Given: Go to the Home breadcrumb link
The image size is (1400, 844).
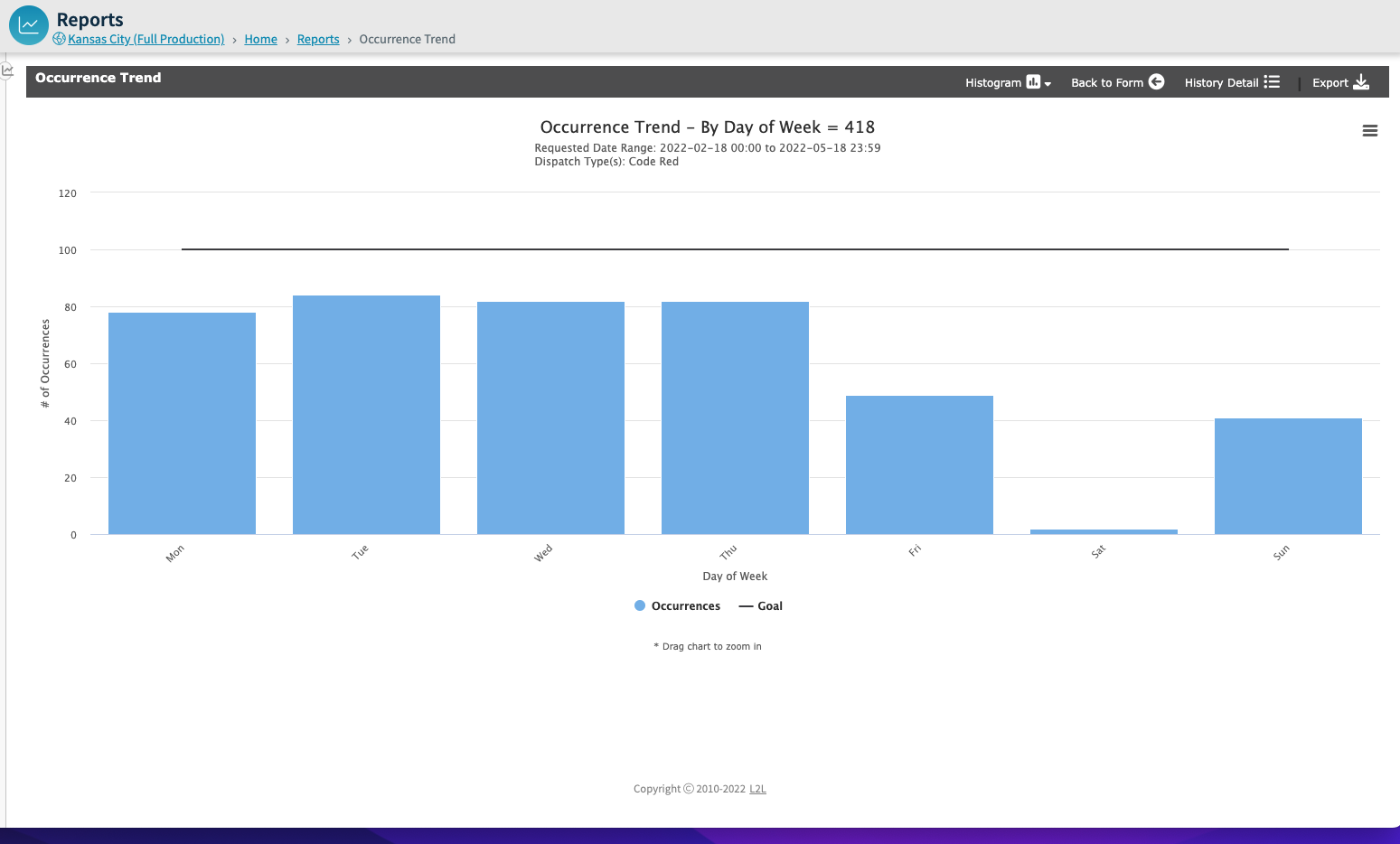Looking at the screenshot, I should point(261,39).
